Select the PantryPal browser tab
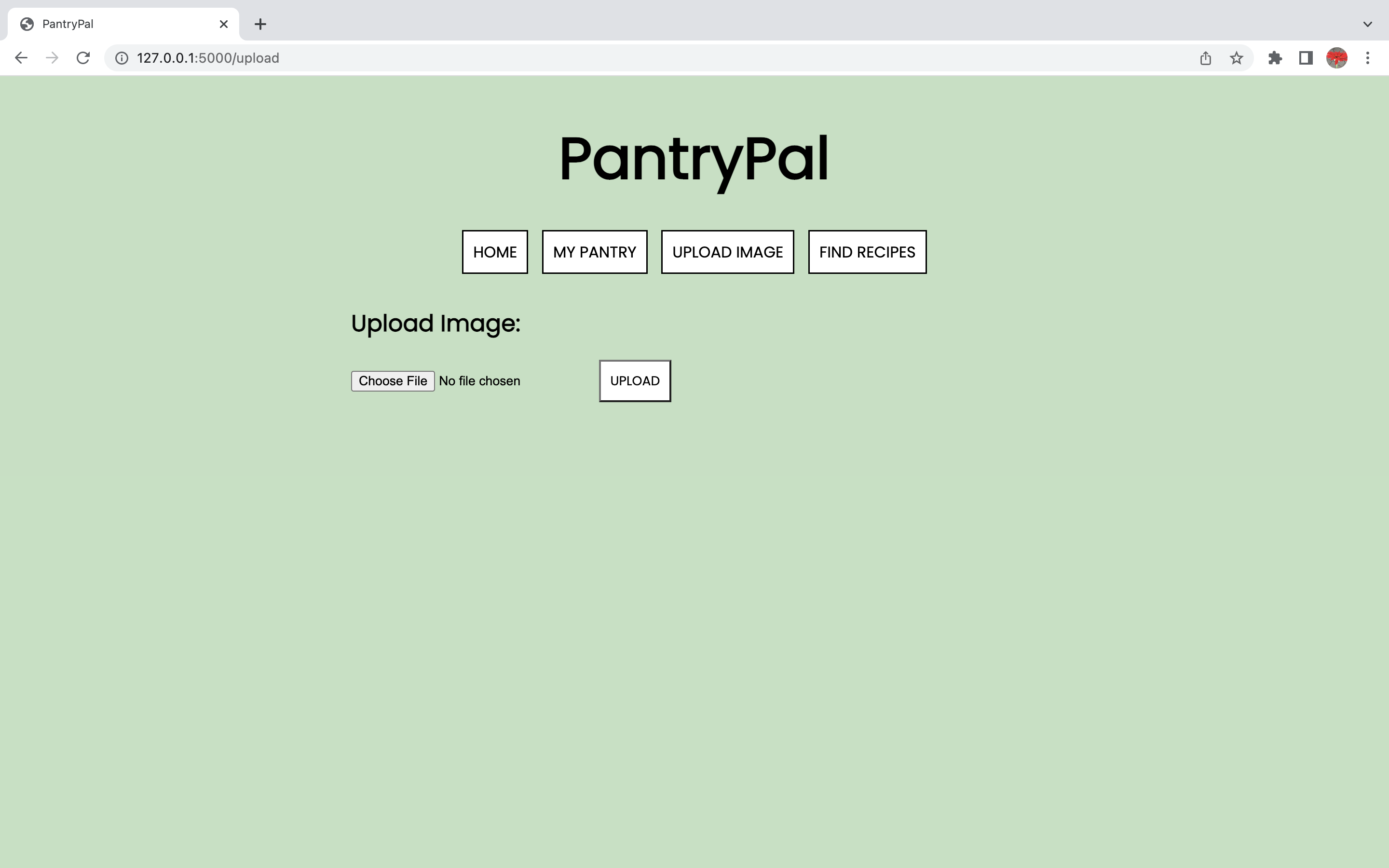Screen dimensions: 1389x868 tap(115, 24)
